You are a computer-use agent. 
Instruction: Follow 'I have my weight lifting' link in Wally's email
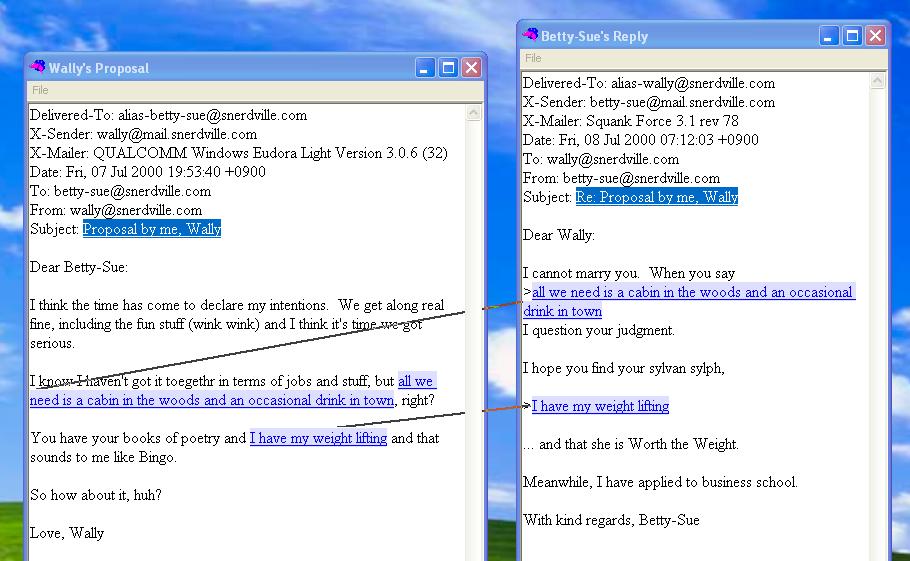pos(318,438)
